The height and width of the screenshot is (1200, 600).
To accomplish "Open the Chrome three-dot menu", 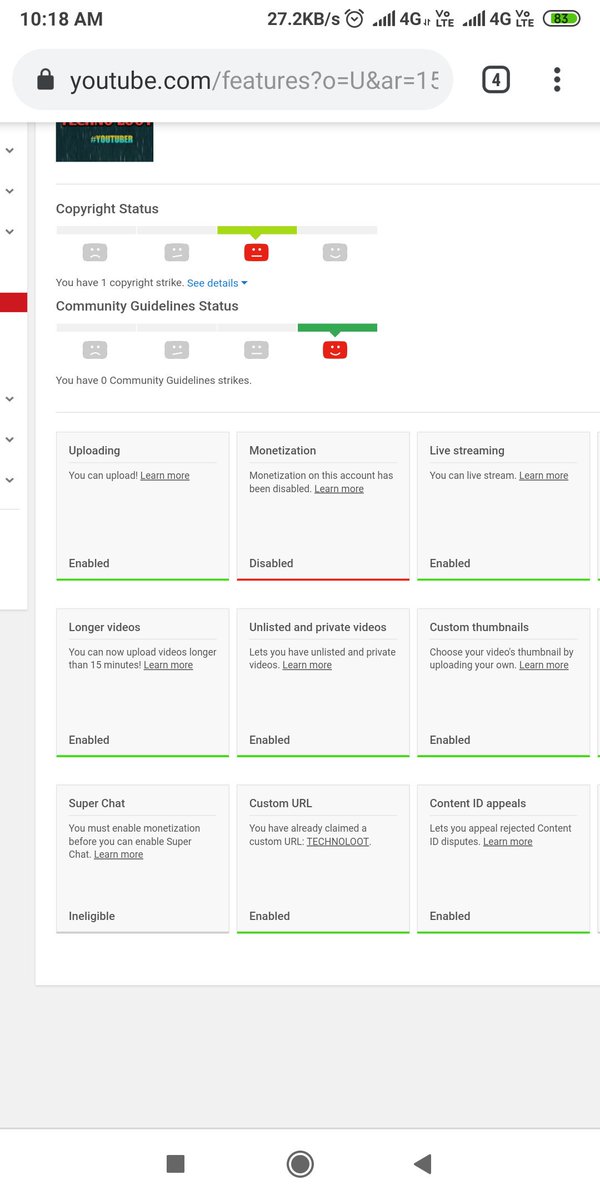I will click(557, 80).
